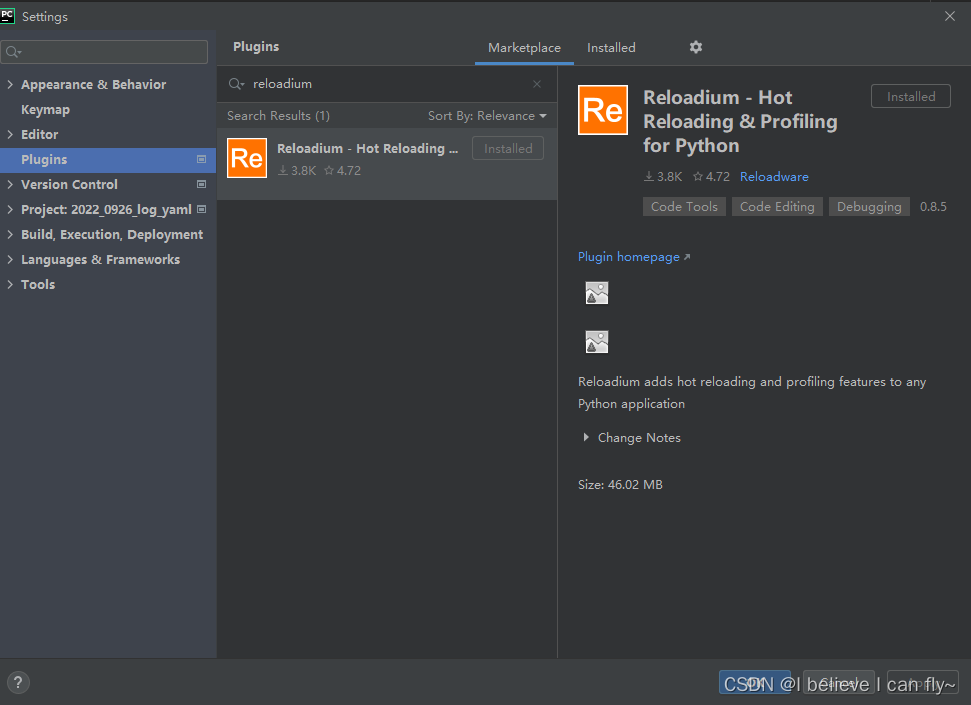The width and height of the screenshot is (971, 705).
Task: Click the Reloadium icon in search results
Action: click(246, 158)
